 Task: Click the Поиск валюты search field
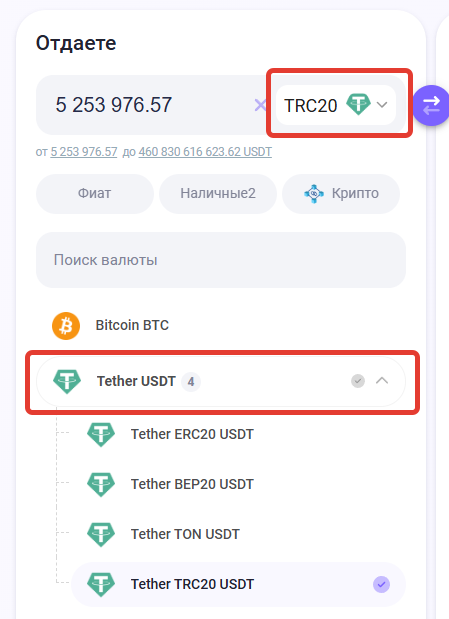(221, 260)
